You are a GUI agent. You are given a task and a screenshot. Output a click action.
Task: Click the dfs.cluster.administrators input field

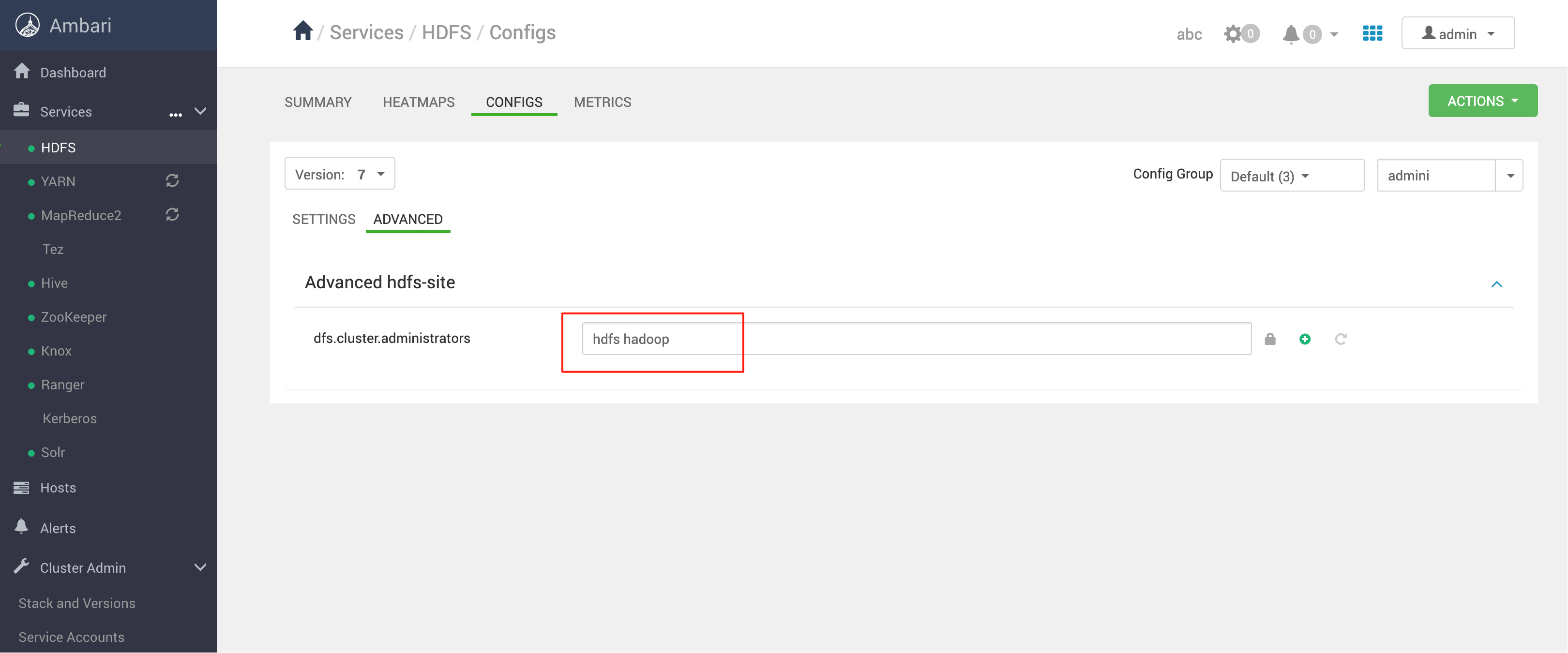point(916,339)
